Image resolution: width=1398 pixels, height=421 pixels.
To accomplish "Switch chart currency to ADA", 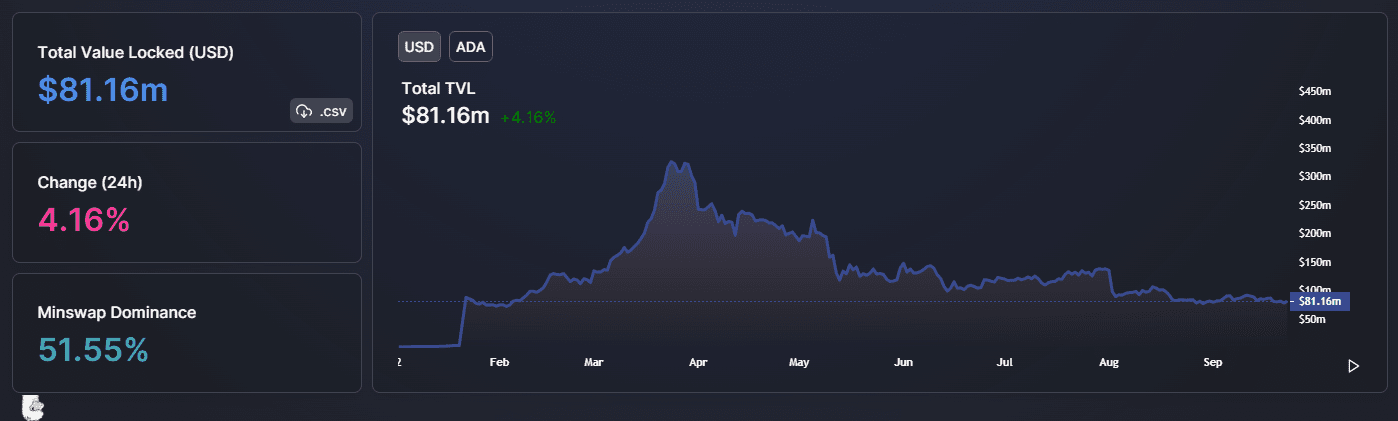I will (471, 47).
